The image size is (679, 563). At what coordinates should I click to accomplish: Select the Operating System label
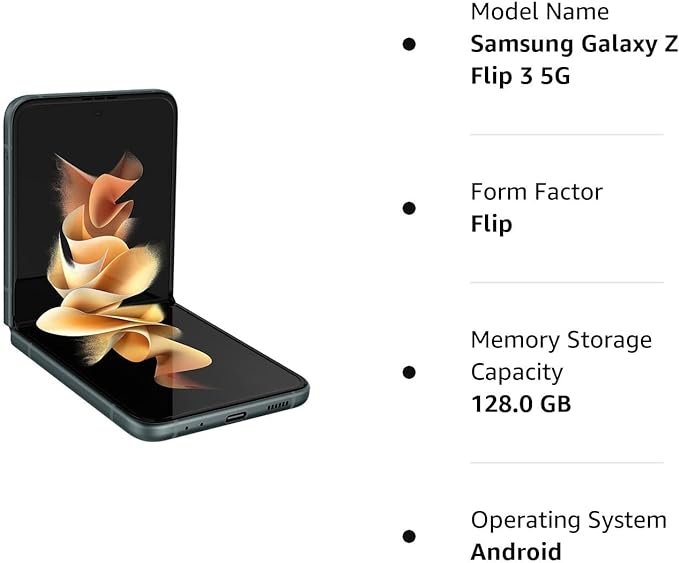click(x=569, y=520)
